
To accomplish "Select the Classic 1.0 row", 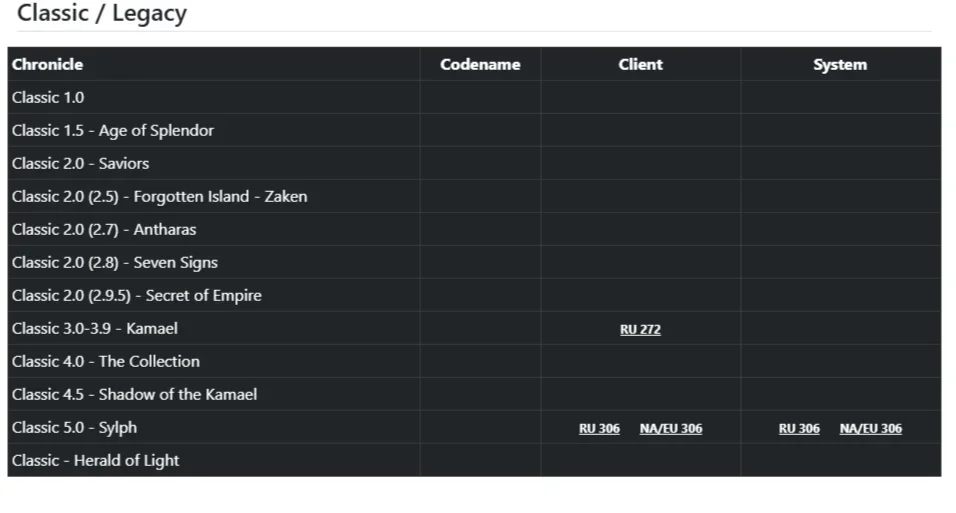I will click(x=474, y=98).
